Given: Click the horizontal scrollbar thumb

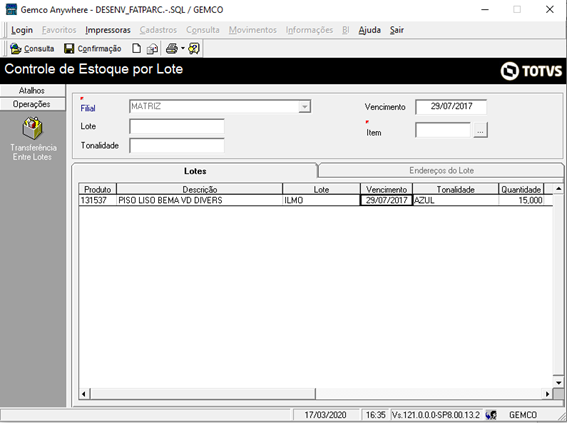Looking at the screenshot, I should [x=202, y=394].
